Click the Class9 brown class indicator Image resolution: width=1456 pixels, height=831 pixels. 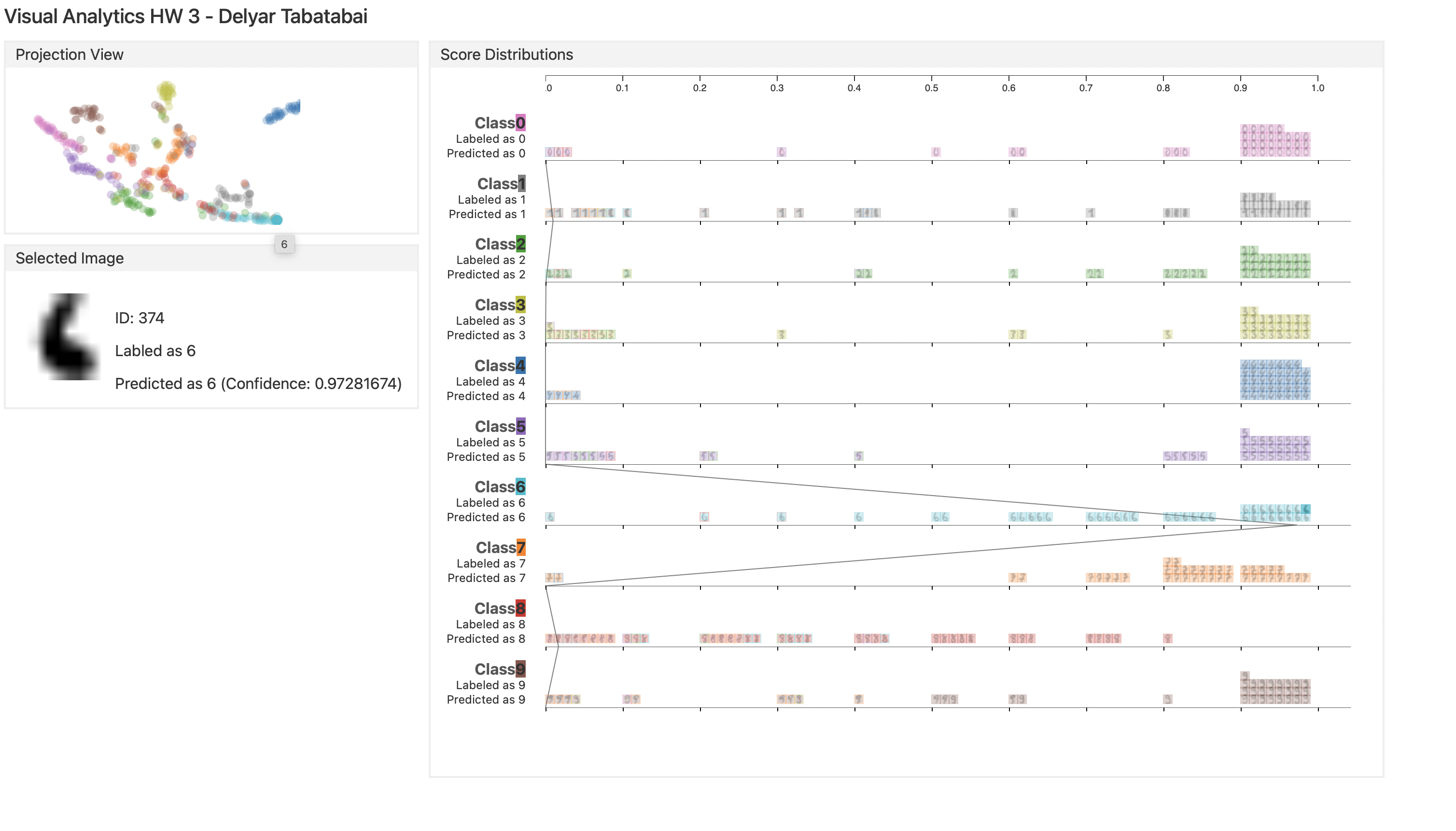pos(520,669)
